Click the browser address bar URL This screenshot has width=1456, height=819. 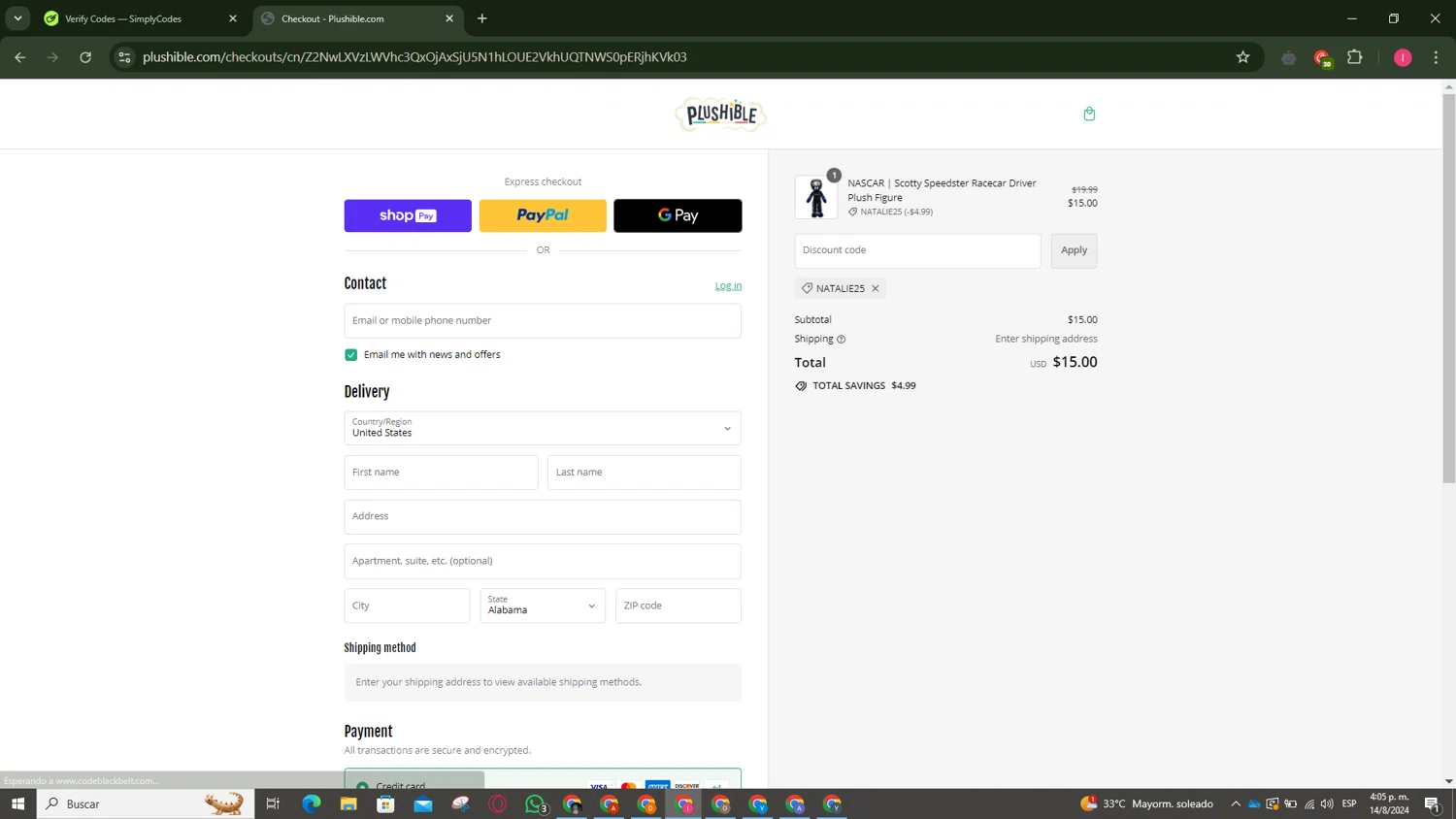click(414, 57)
